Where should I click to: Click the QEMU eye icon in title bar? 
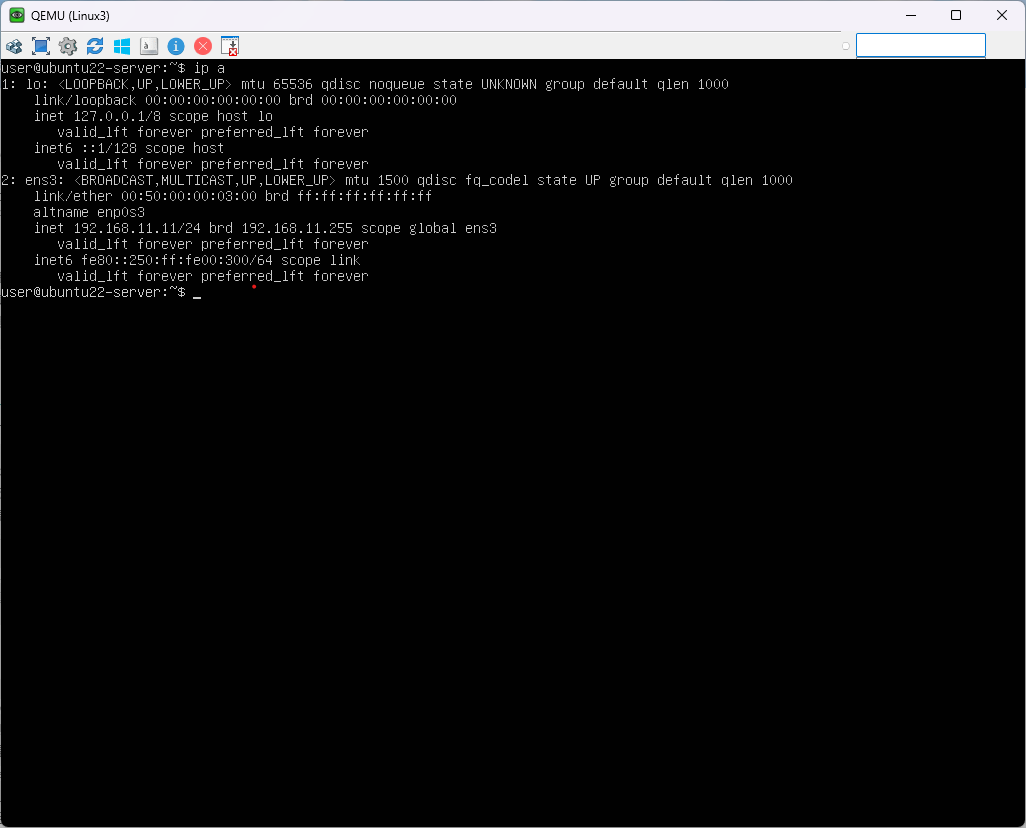click(16, 15)
